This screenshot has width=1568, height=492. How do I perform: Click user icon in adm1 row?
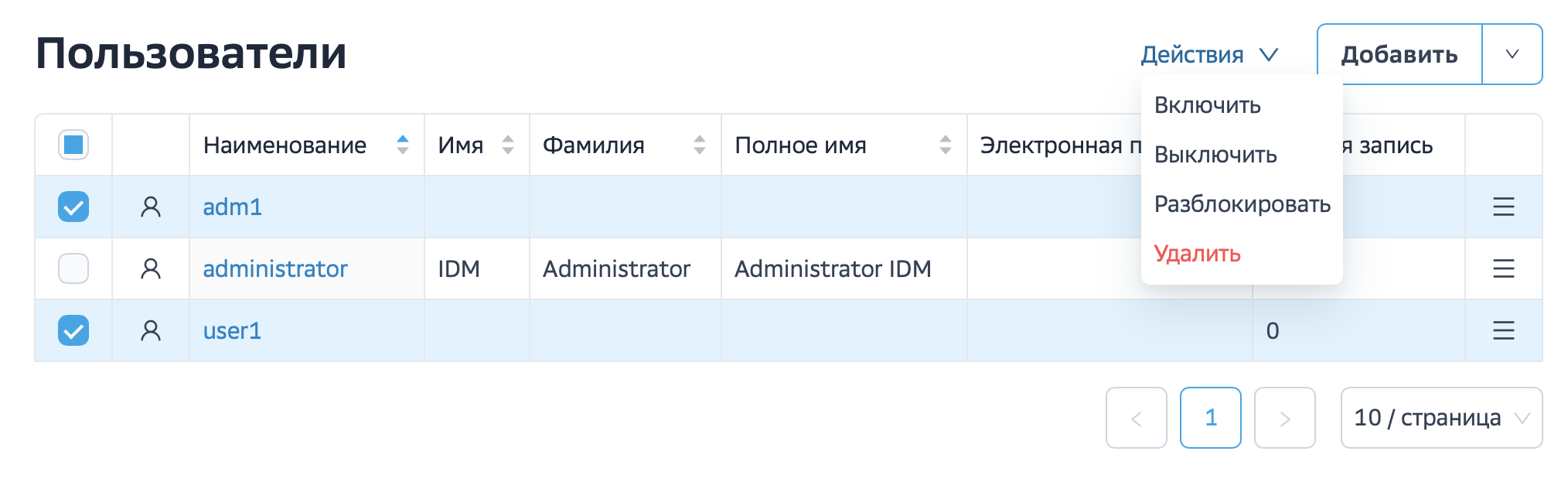click(x=151, y=207)
